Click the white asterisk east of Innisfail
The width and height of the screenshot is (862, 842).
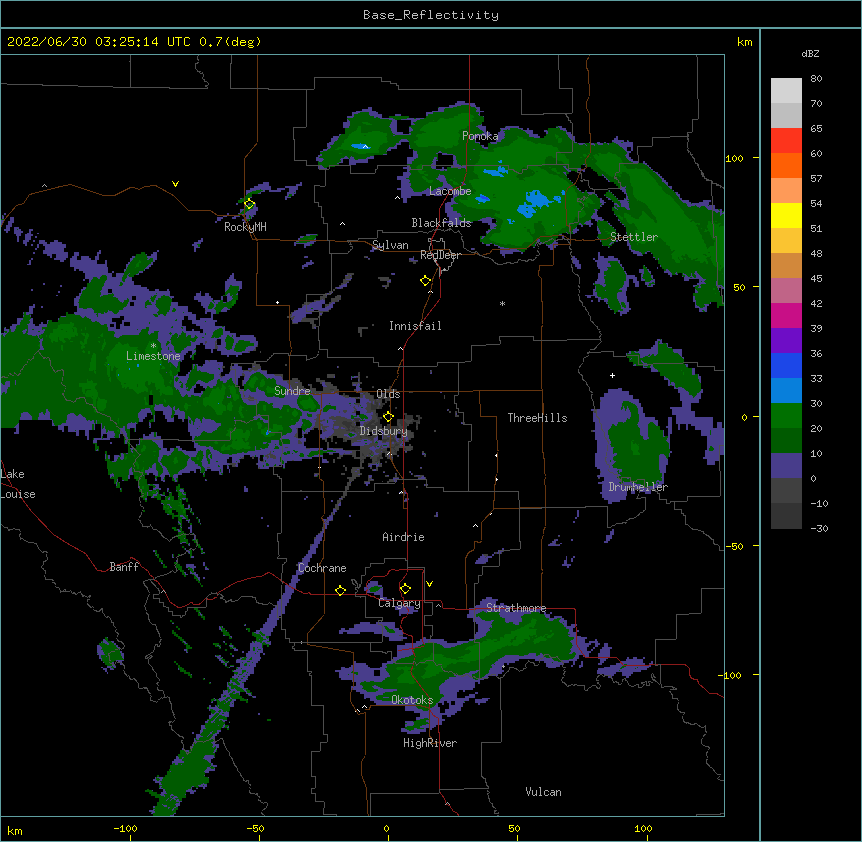tap(502, 304)
